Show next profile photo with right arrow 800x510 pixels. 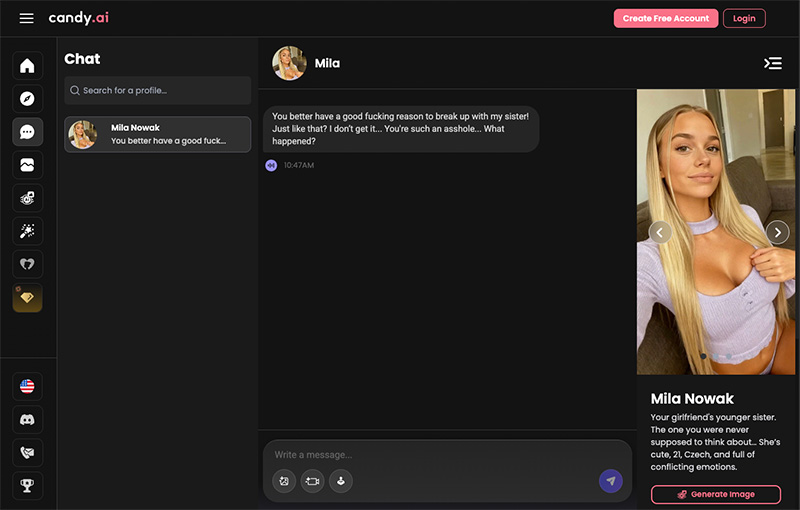(x=777, y=232)
